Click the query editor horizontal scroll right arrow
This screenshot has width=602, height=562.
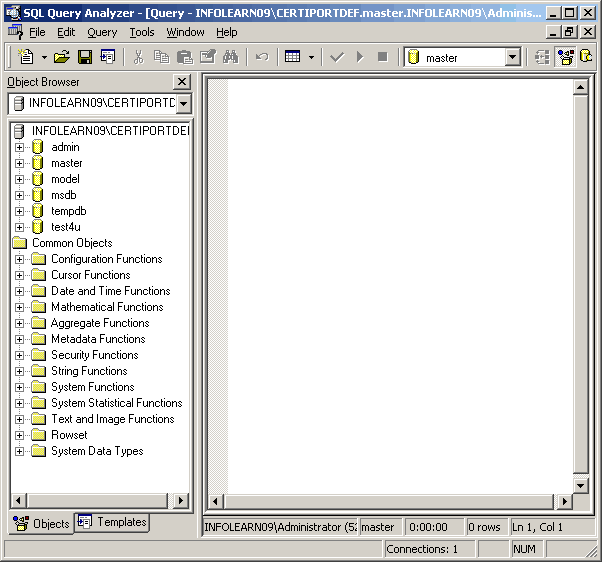pyautogui.click(x=564, y=501)
